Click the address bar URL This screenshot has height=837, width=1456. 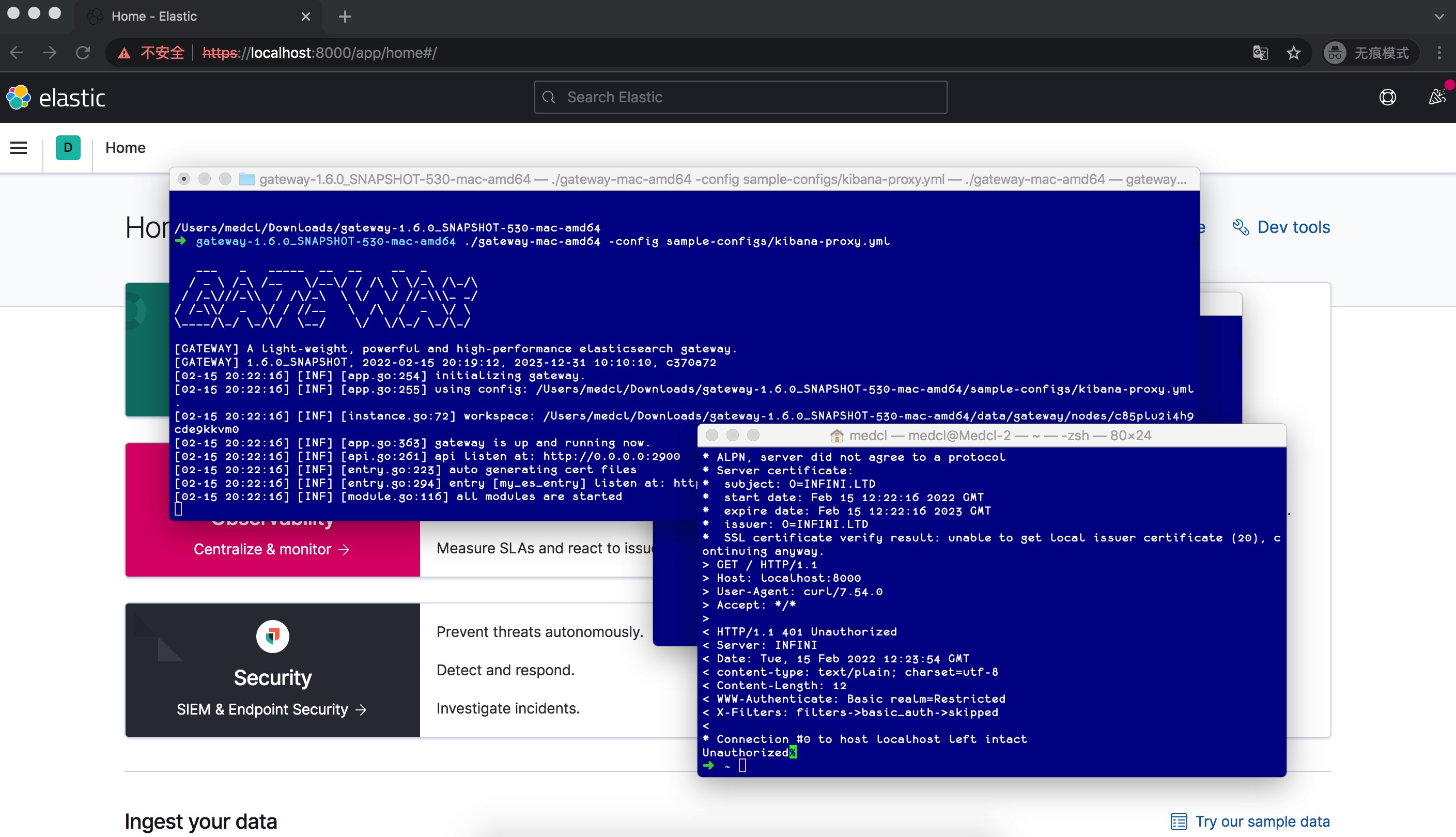(320, 53)
